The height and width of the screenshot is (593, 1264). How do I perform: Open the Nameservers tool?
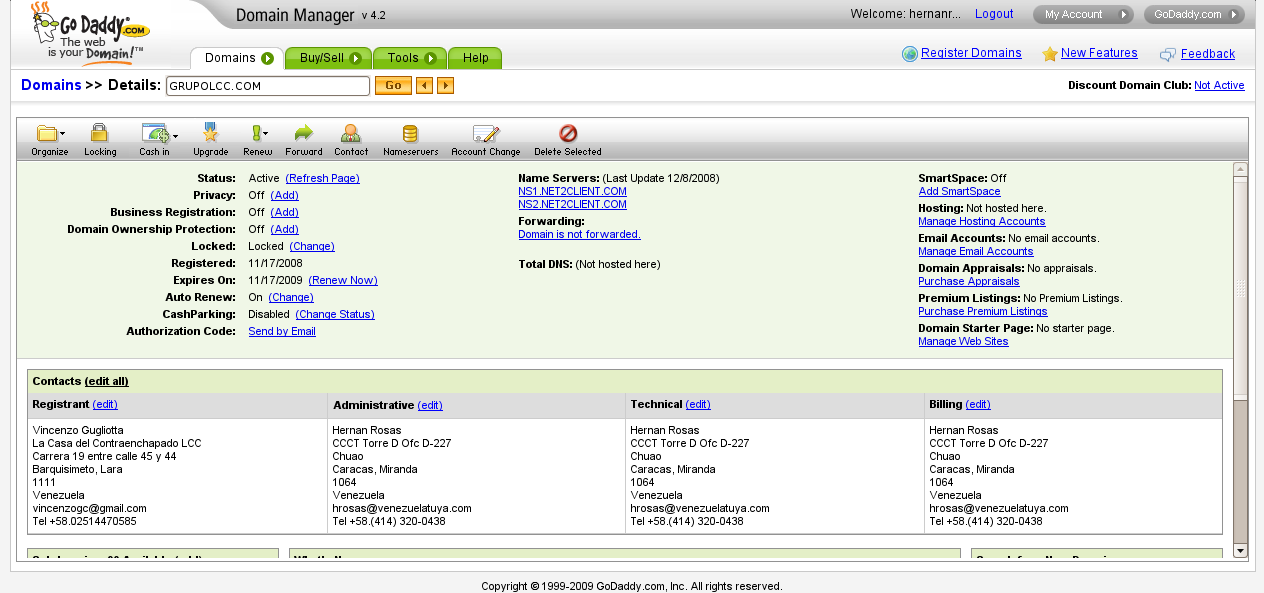point(410,133)
